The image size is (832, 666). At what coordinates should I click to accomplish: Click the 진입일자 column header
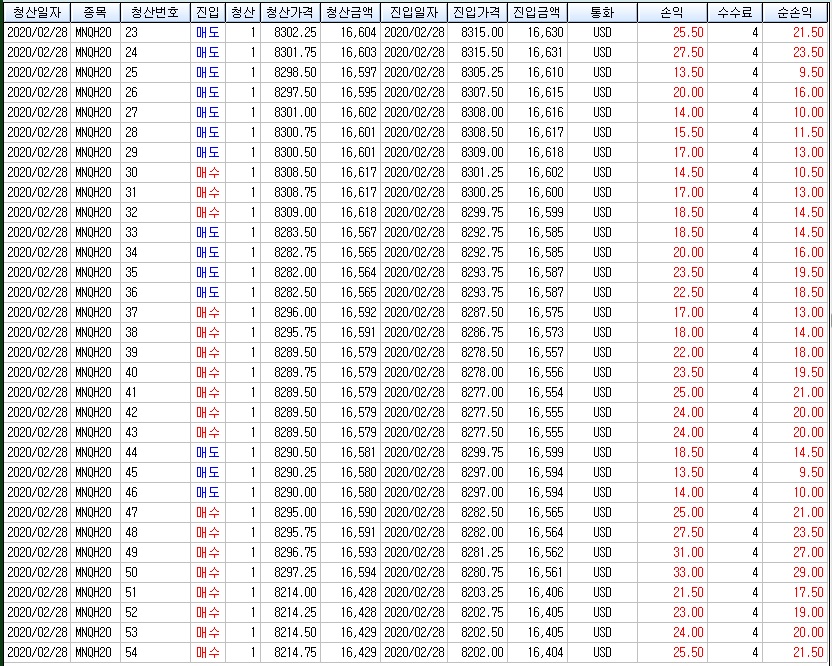(414, 12)
